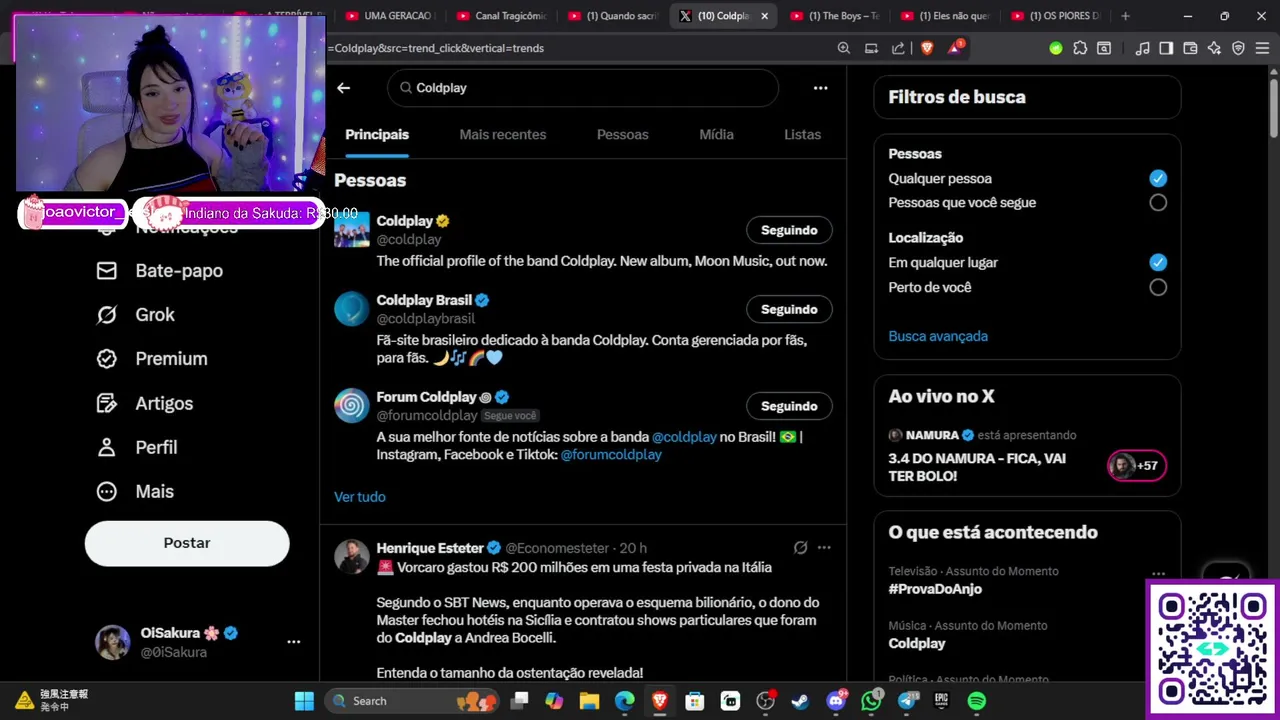Select Pessoas que você segue option
Screen dimensions: 1280x720
[x=1158, y=203]
